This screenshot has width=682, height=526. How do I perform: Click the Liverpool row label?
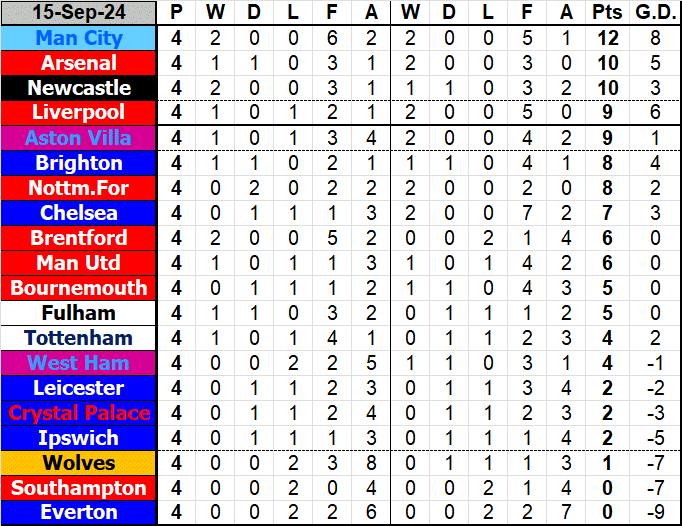tap(79, 113)
